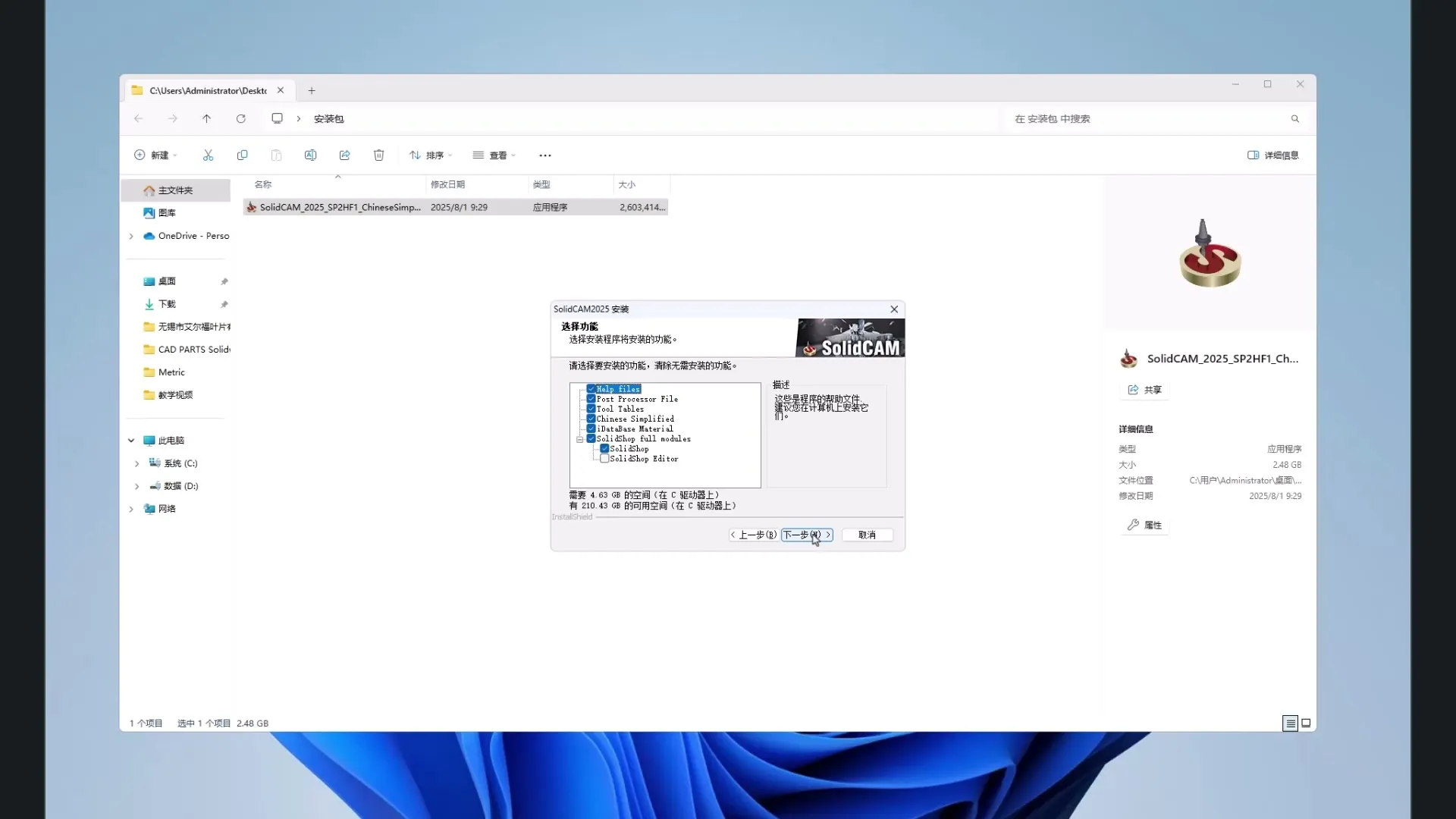Click the Cut icon in the toolbar
The height and width of the screenshot is (819, 1456).
tap(209, 155)
